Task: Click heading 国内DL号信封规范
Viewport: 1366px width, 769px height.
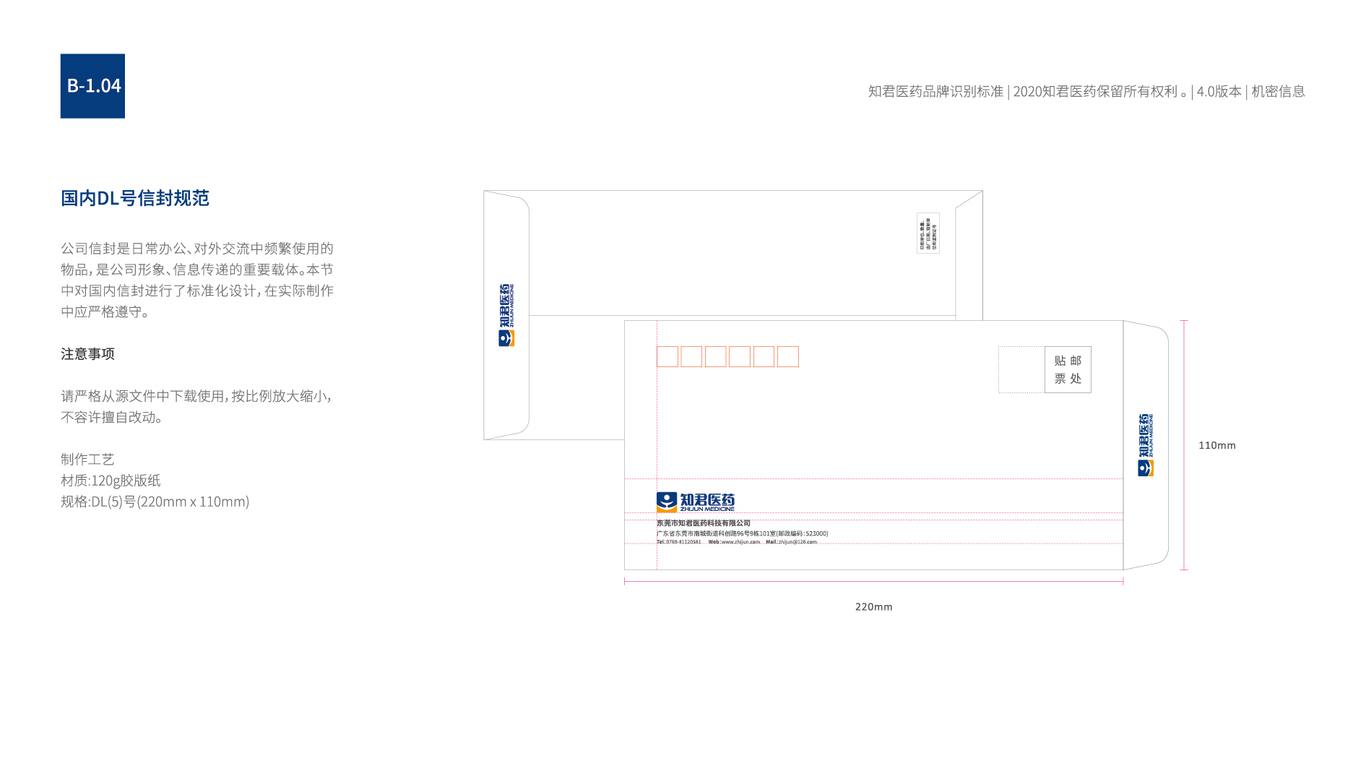Action: [135, 198]
